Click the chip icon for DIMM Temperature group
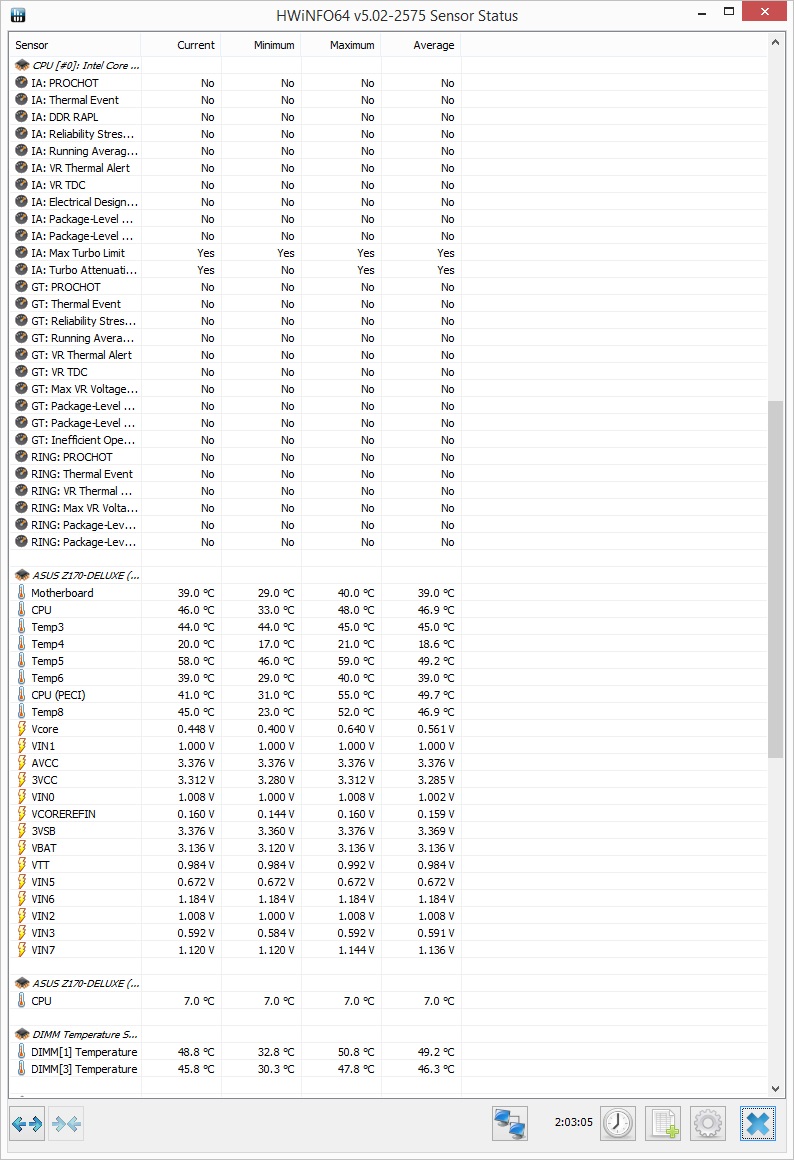 [22, 1034]
